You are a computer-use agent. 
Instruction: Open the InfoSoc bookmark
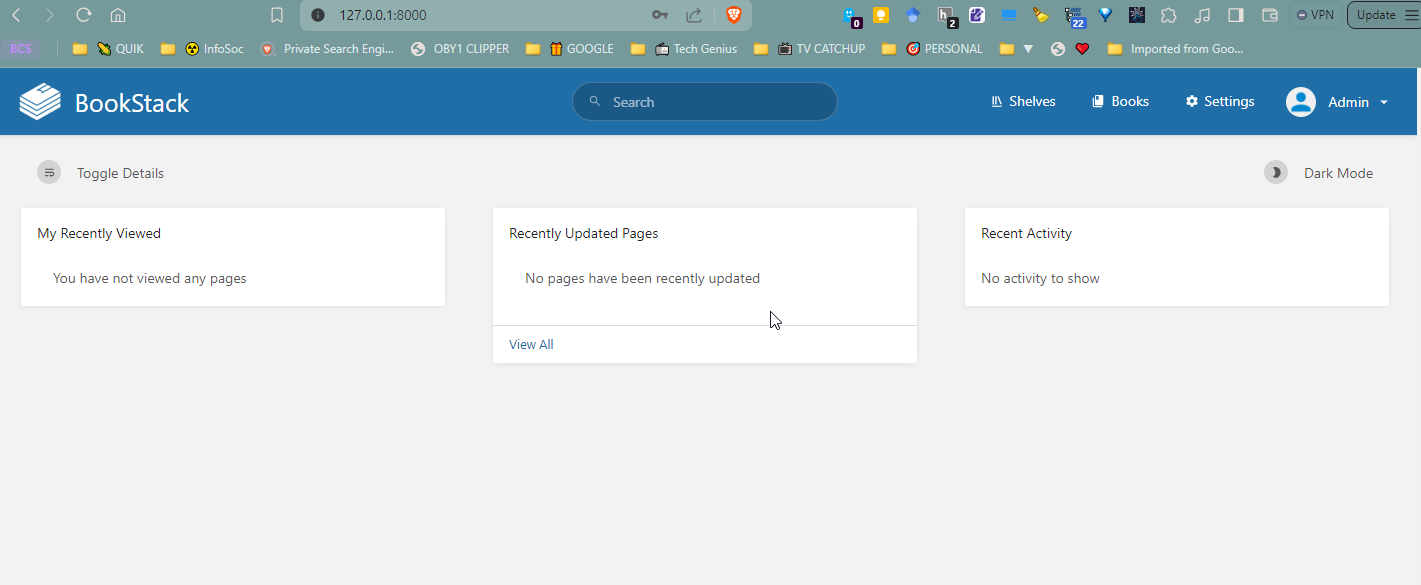point(214,48)
